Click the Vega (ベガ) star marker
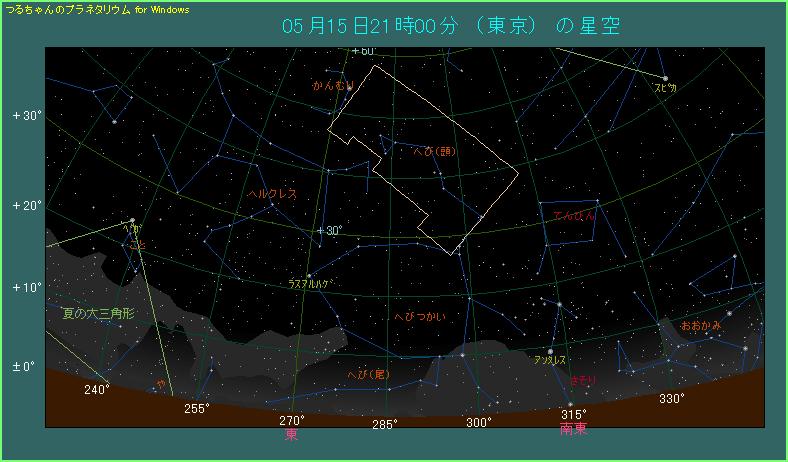The height and width of the screenshot is (462, 788). click(x=132, y=220)
